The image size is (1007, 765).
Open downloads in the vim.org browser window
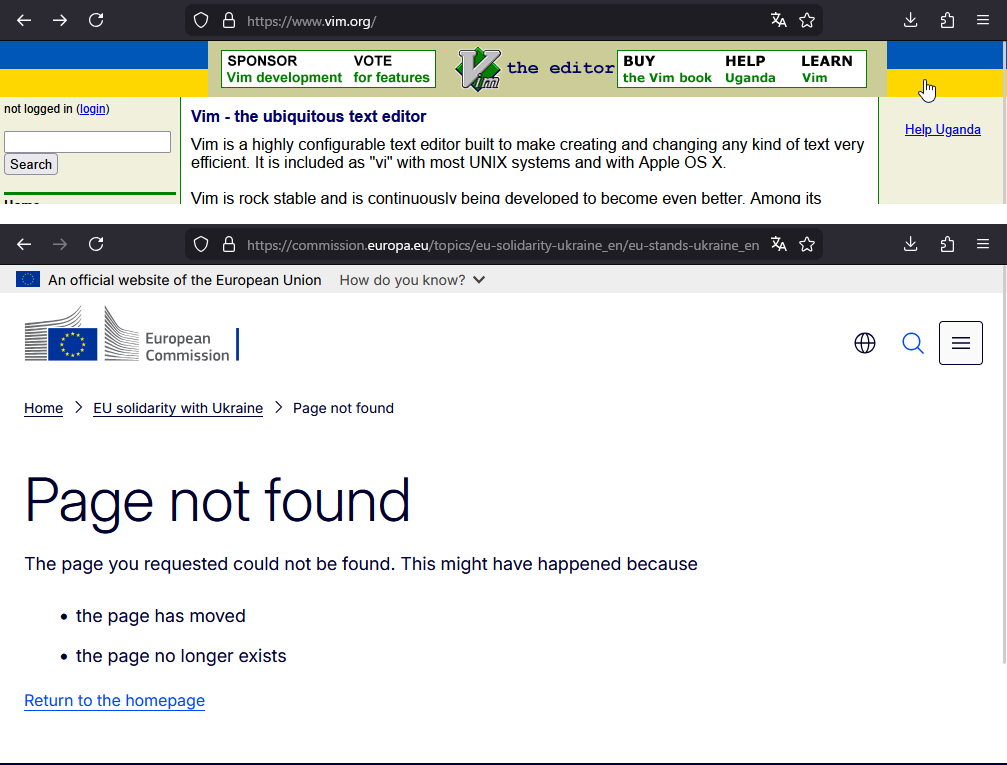[911, 21]
